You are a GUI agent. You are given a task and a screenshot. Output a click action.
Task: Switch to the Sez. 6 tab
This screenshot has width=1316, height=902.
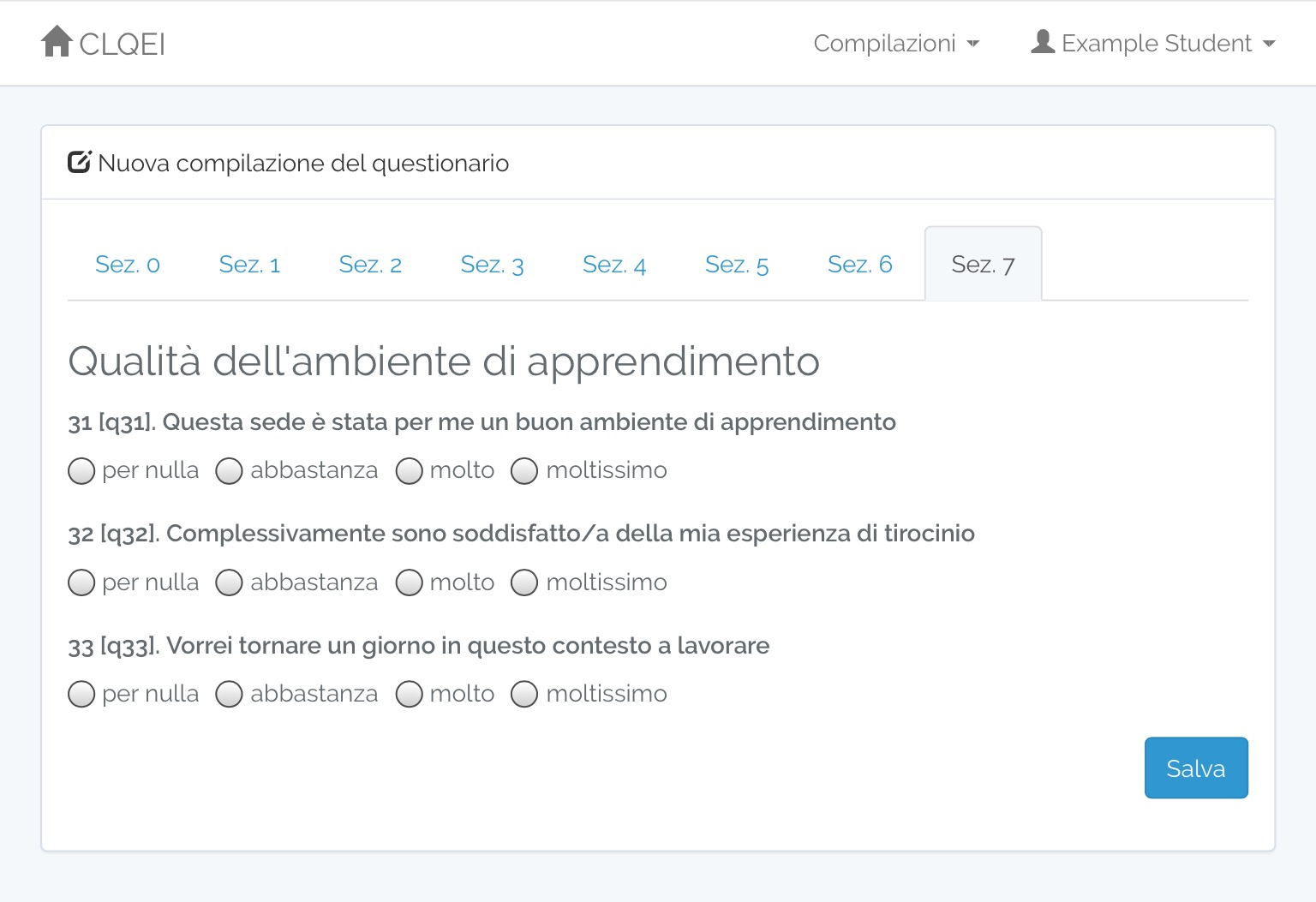(x=860, y=264)
